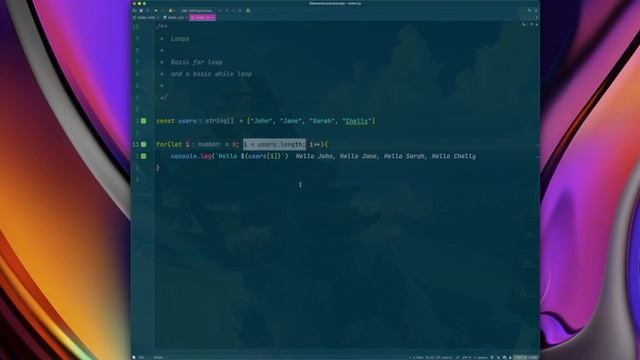Screen dimensions: 640x360
Task: Open the magnifier search icon in the toolbar
Action: pos(248,11)
